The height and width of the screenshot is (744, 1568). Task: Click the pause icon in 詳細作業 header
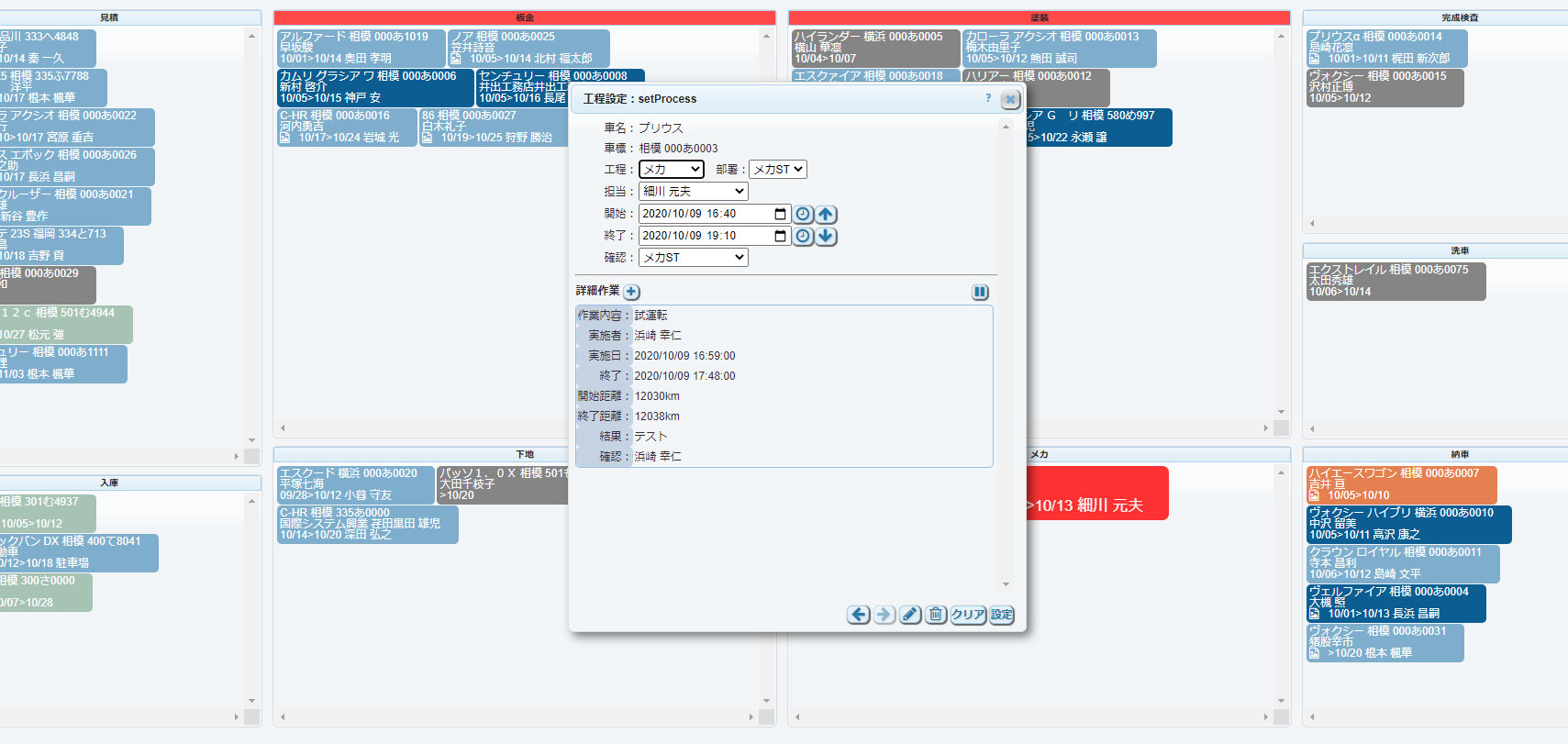980,292
